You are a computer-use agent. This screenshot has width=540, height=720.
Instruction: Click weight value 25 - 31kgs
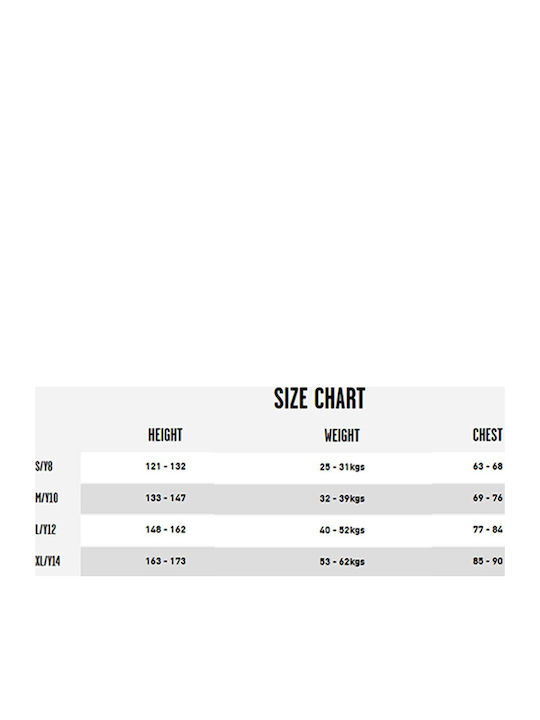342,467
